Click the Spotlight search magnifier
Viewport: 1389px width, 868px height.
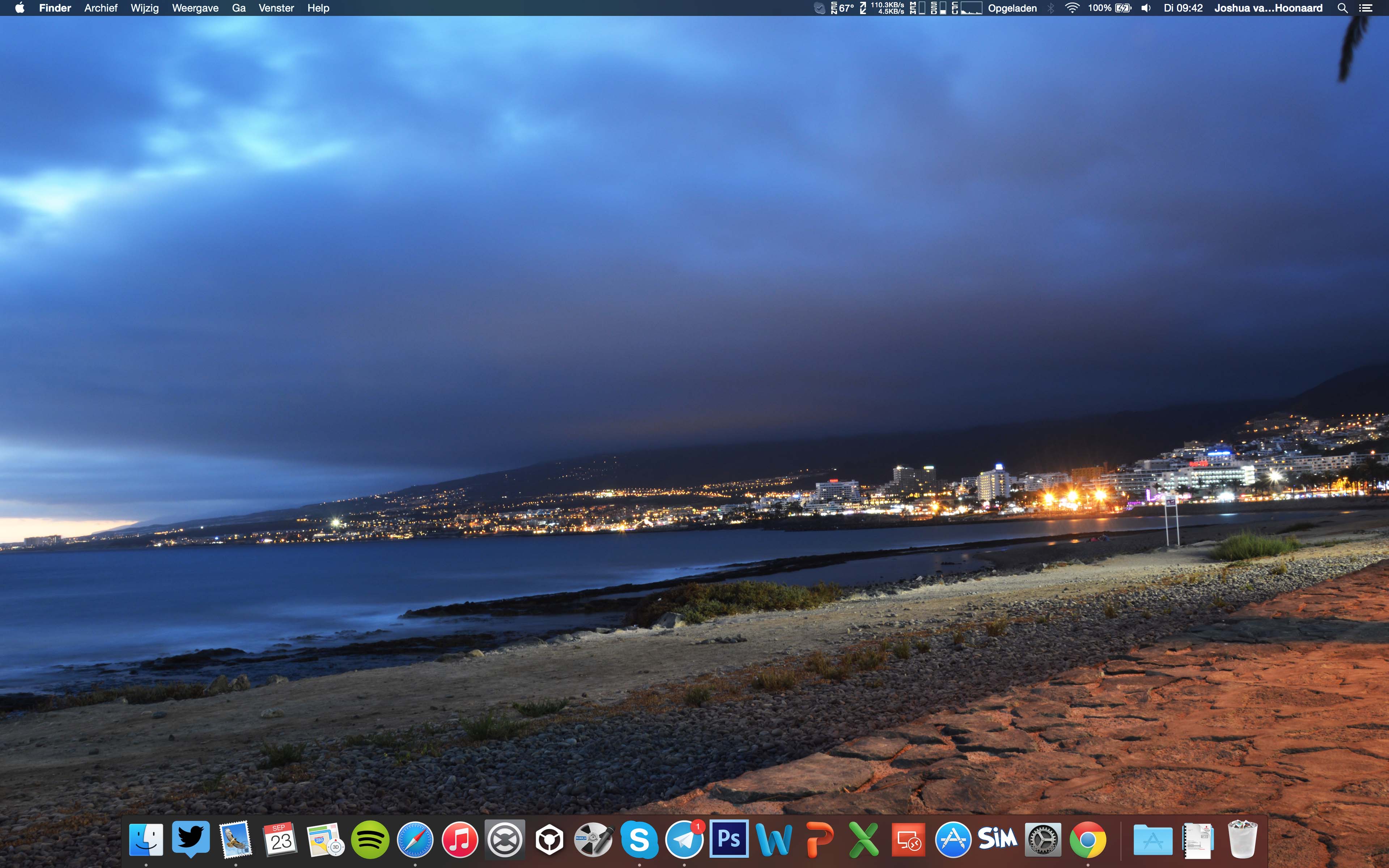(1342, 8)
